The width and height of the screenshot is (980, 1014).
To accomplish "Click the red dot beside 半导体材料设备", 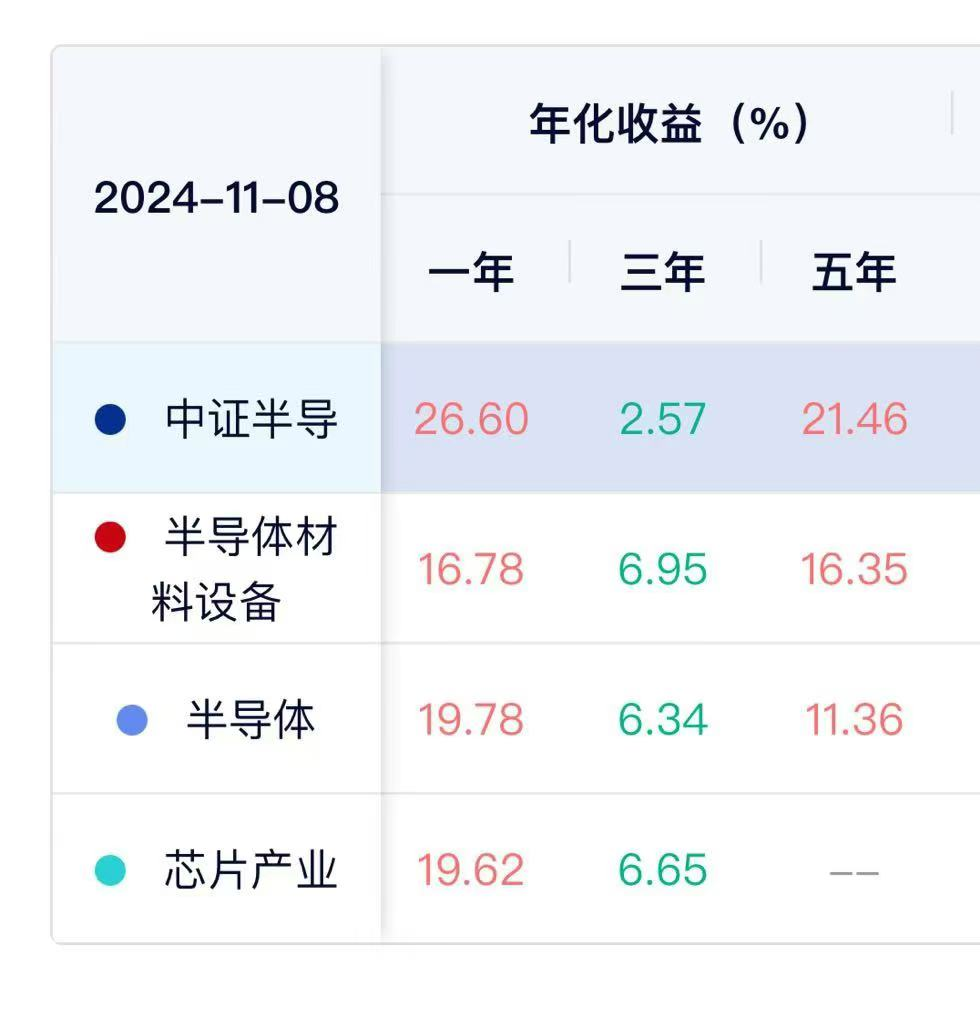I will (x=110, y=538).
